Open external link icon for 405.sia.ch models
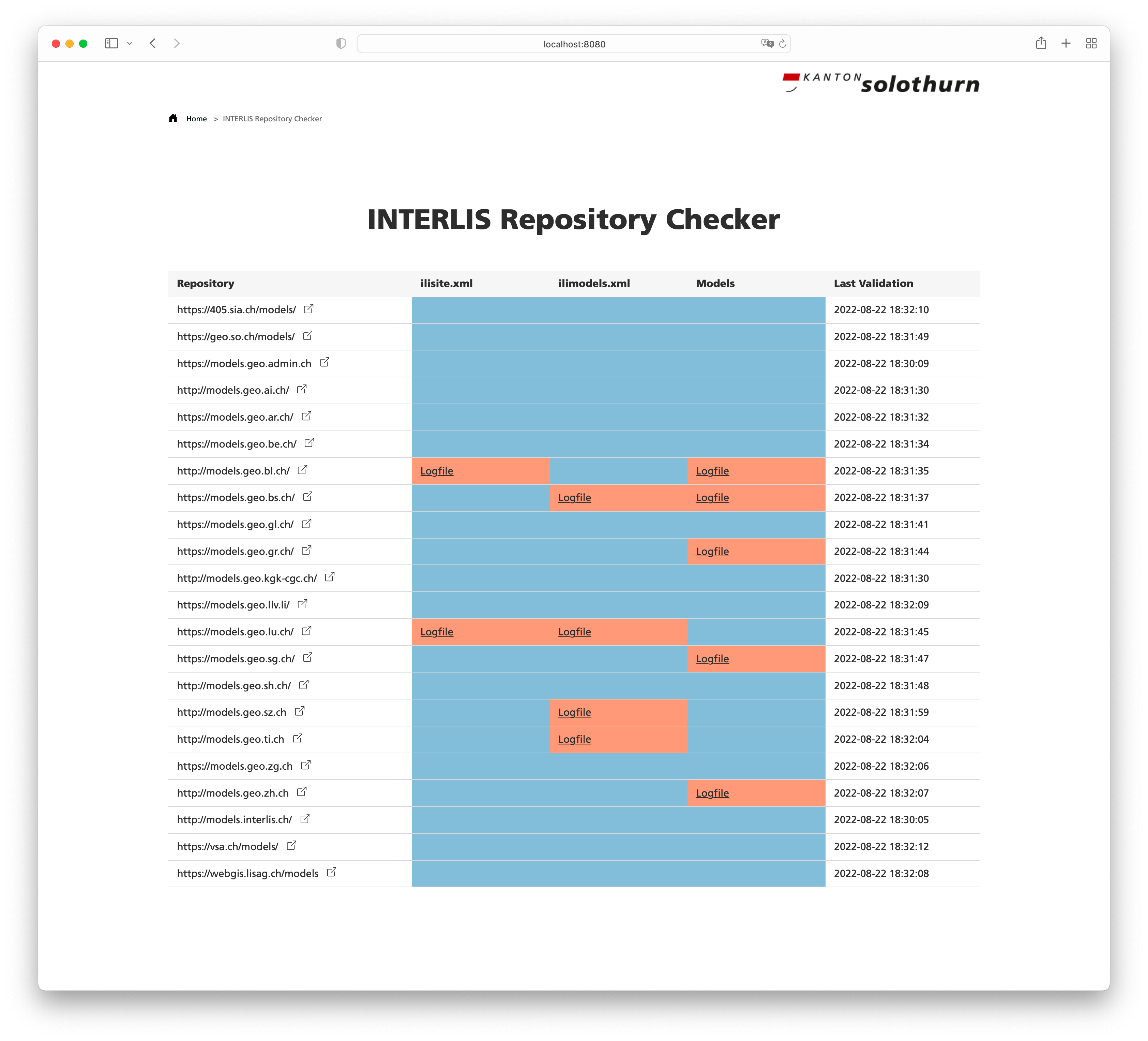This screenshot has height=1041, width=1148. coord(308,309)
